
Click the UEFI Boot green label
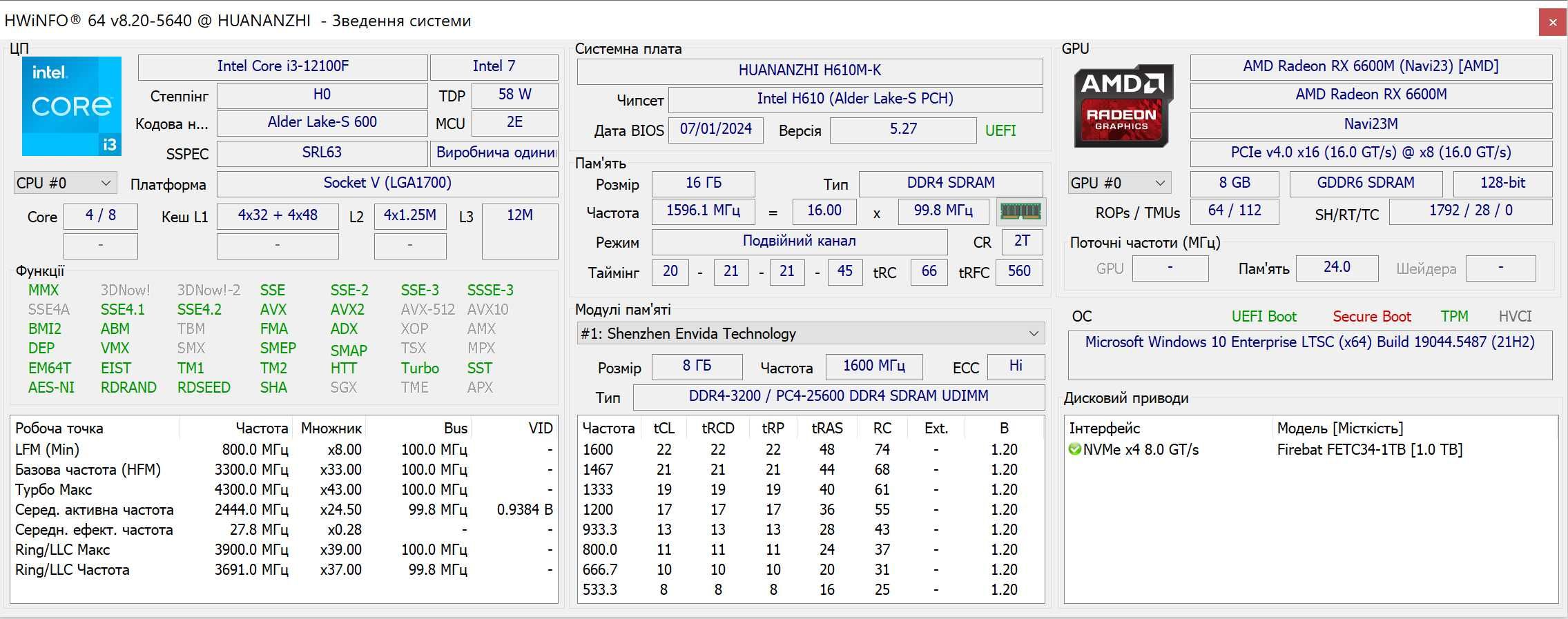pos(1264,317)
